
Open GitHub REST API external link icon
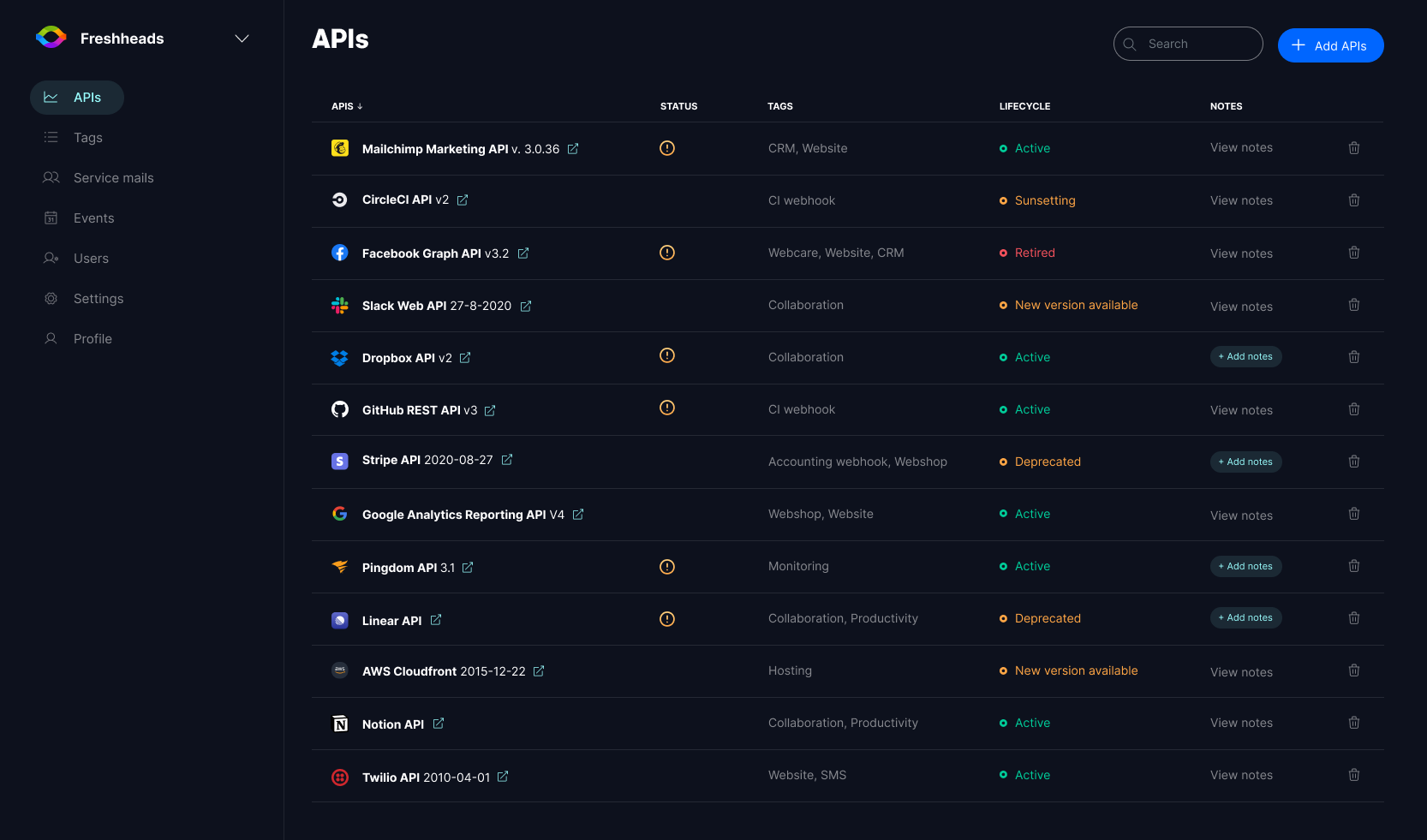point(490,410)
